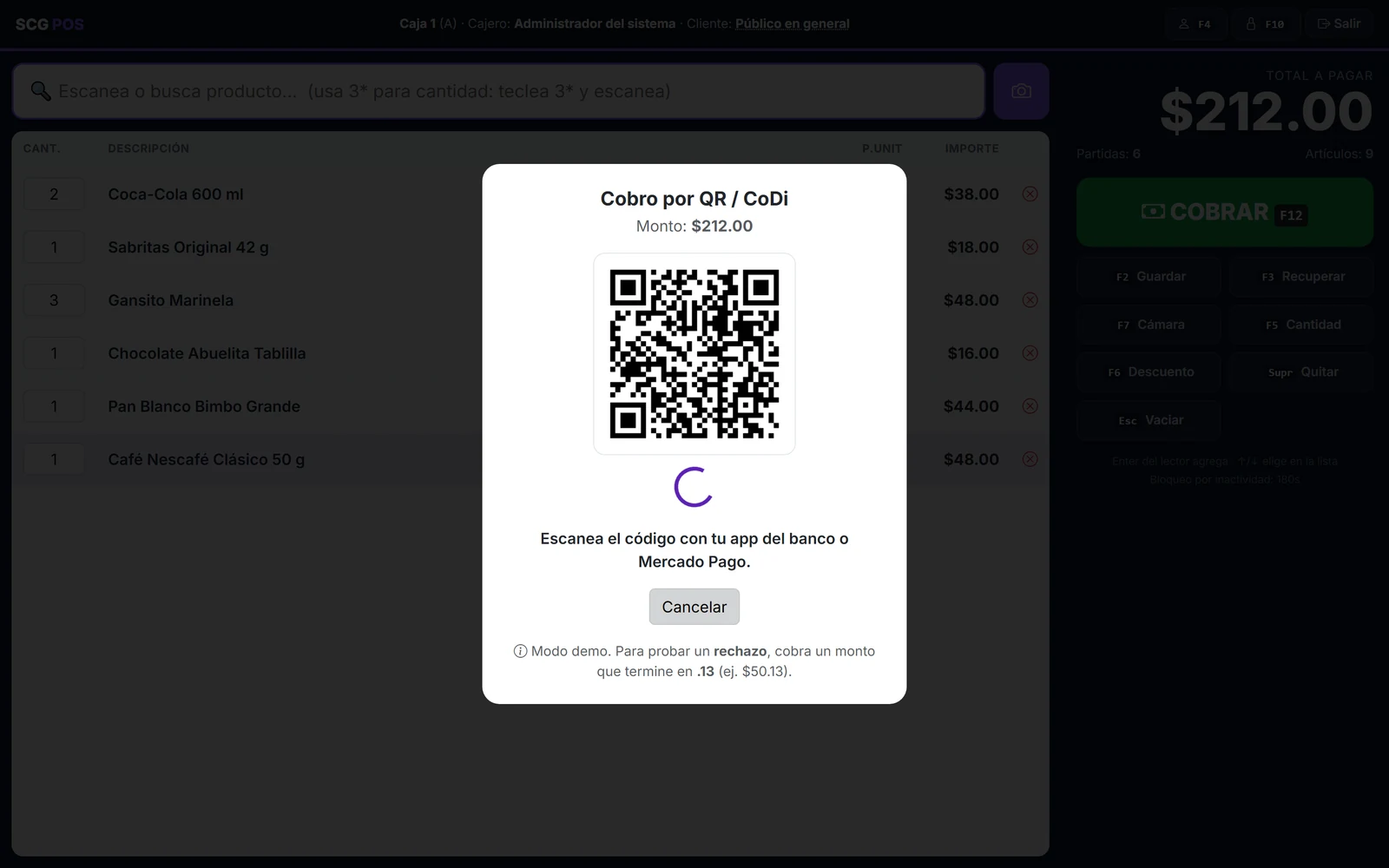Apply discount with F6 Descuento

pos(1149,372)
